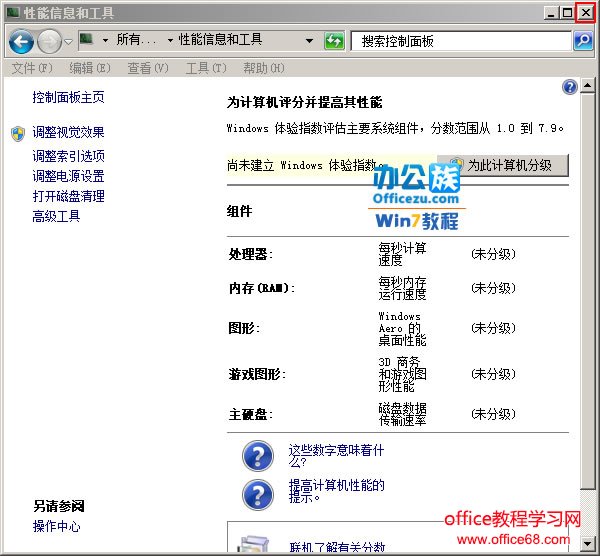The width and height of the screenshot is (600, 556).
Task: Click the vertical scrollbar thumb
Action: coord(587,291)
